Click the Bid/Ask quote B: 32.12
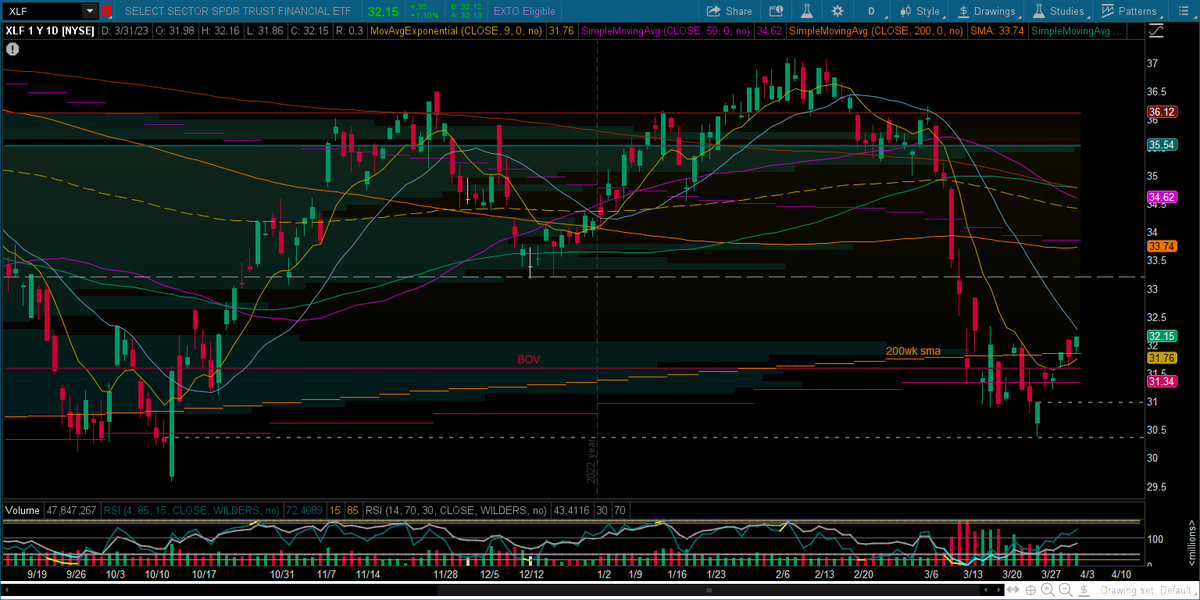The image size is (1200, 600). pos(466,6)
